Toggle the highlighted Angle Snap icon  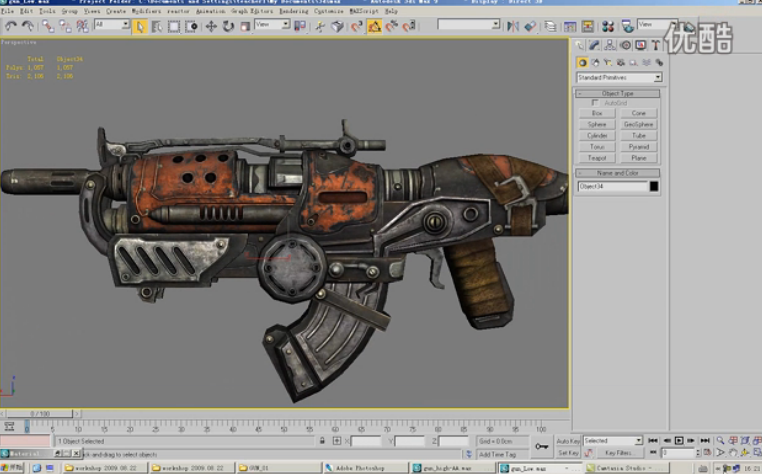[x=374, y=26]
